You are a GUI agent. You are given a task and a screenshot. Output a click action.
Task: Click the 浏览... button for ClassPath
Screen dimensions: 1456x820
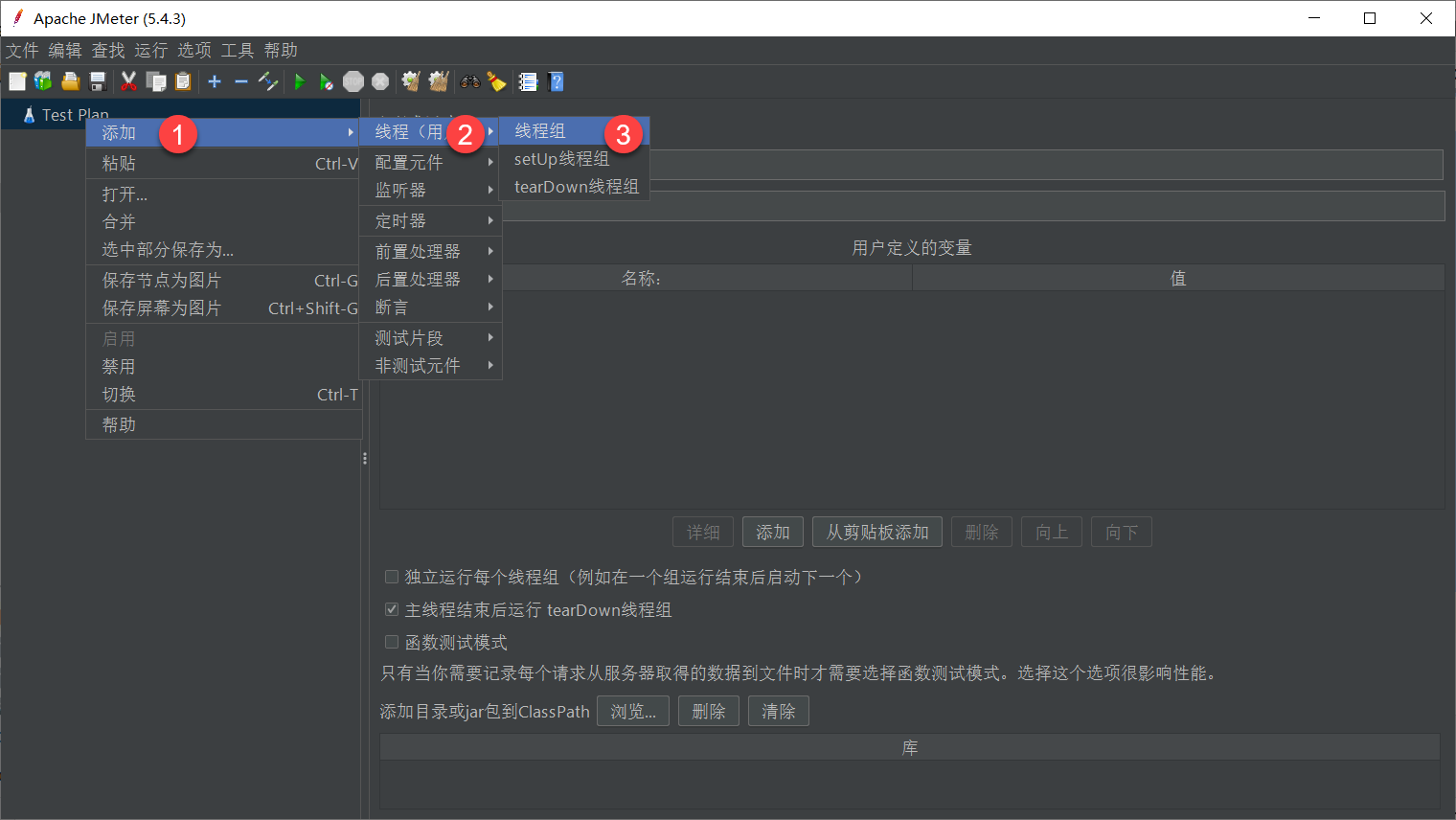[633, 711]
